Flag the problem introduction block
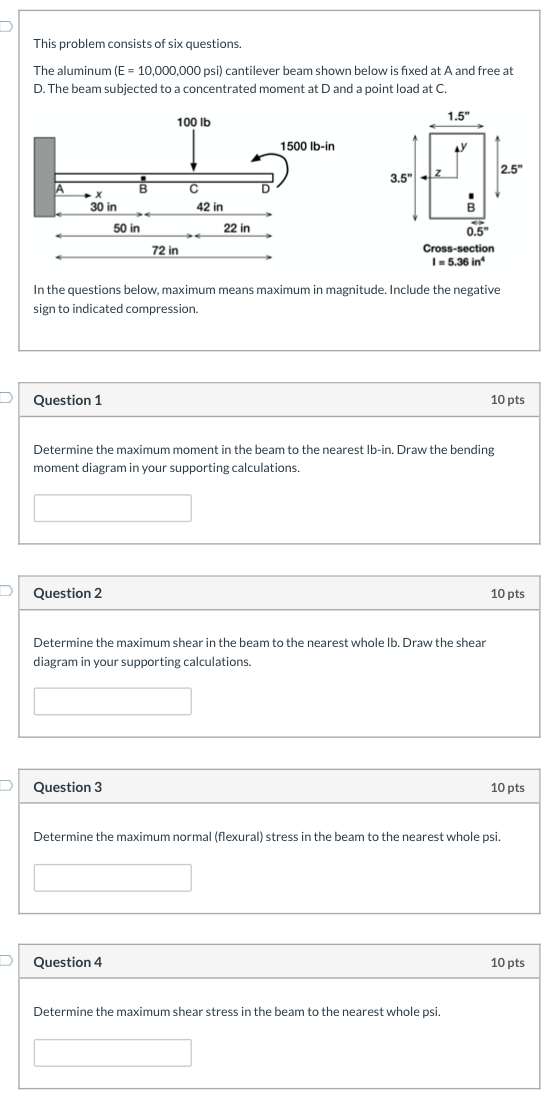The width and height of the screenshot is (557, 1108). (5, 27)
